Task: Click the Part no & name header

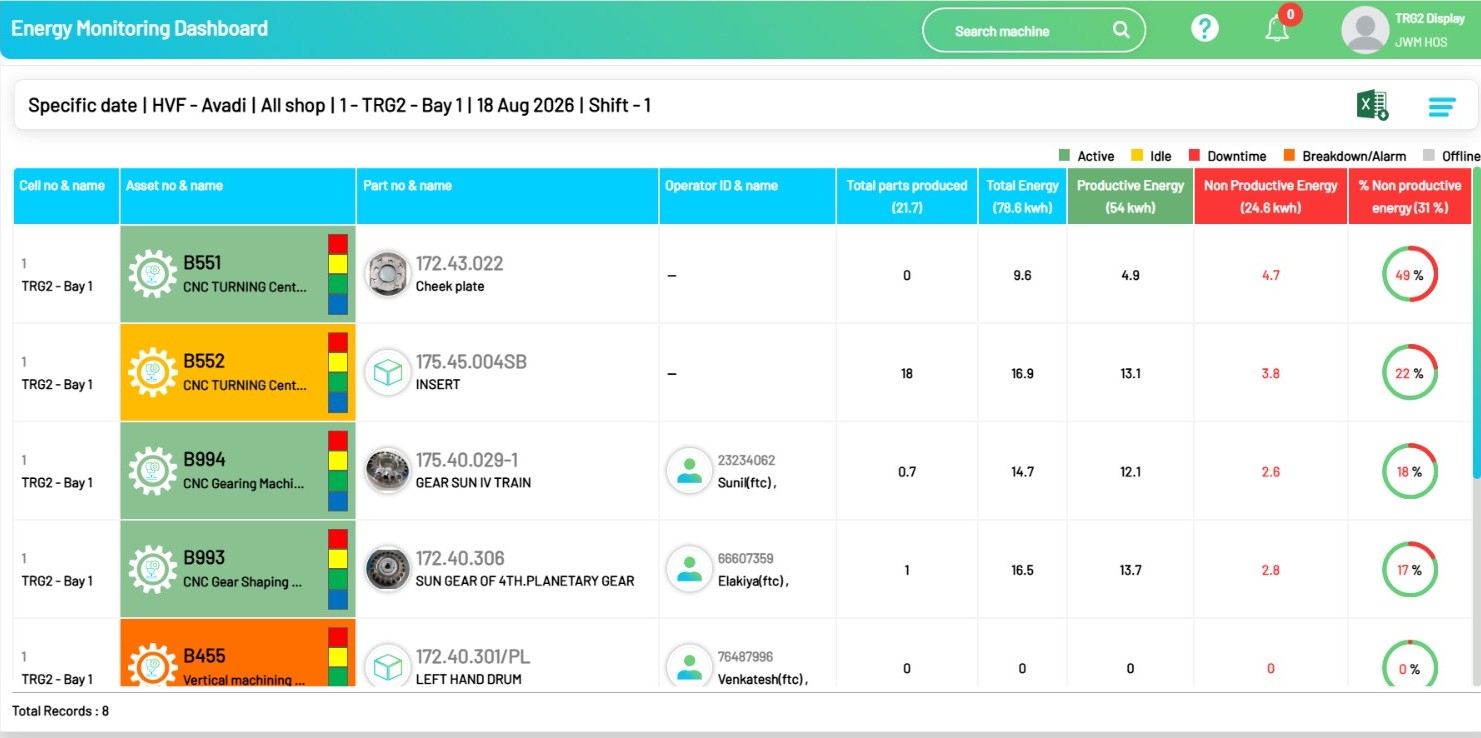Action: click(507, 196)
